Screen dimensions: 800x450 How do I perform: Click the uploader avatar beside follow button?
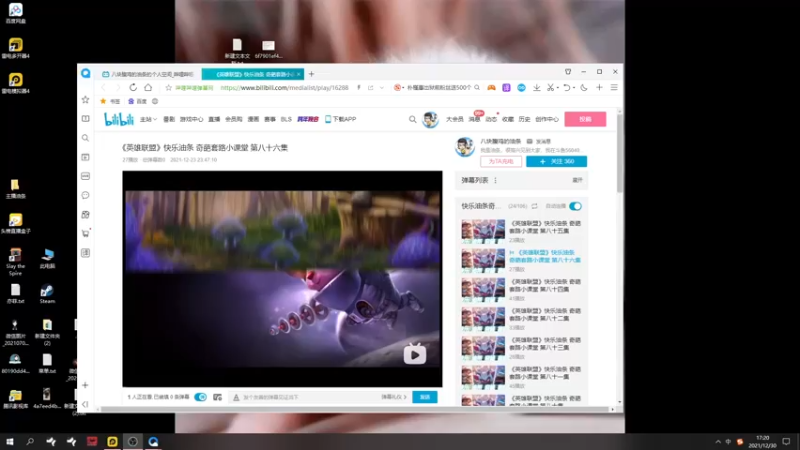point(465,147)
